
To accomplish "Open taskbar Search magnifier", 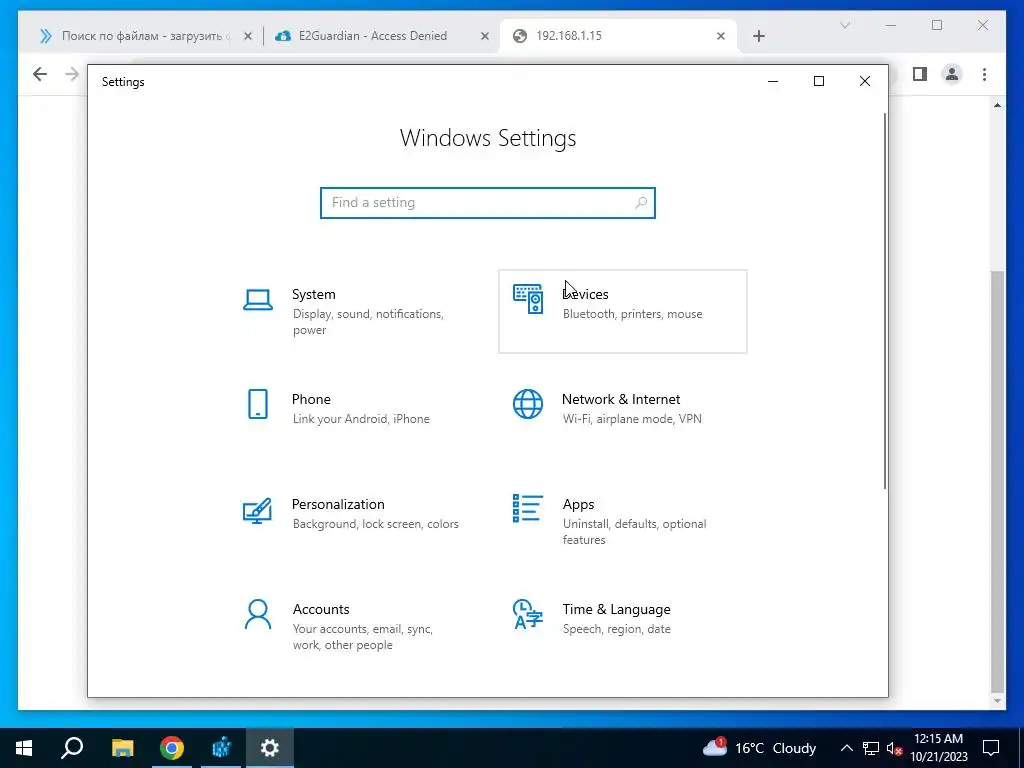I will point(72,748).
